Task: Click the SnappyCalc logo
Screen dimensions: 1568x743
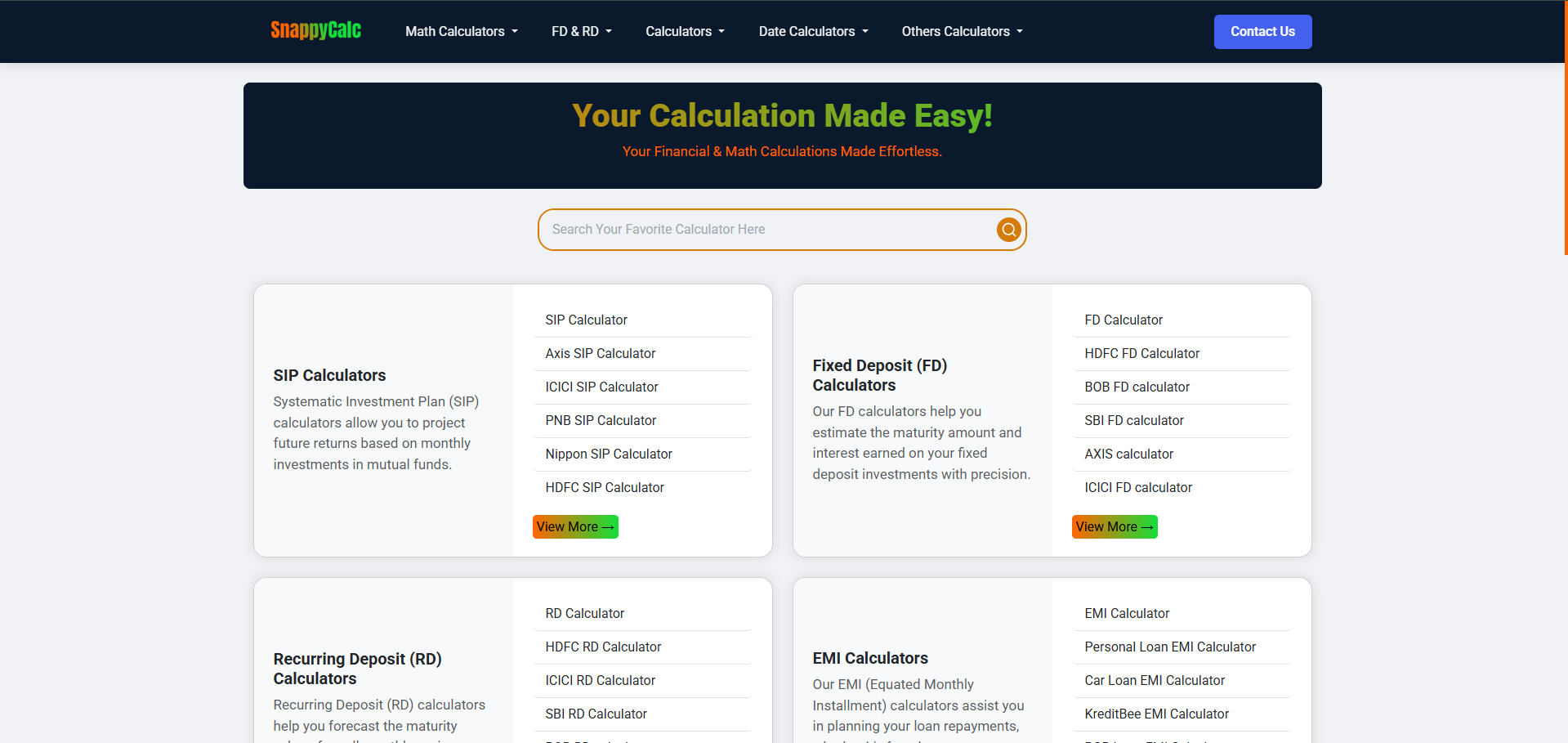Action: [315, 31]
